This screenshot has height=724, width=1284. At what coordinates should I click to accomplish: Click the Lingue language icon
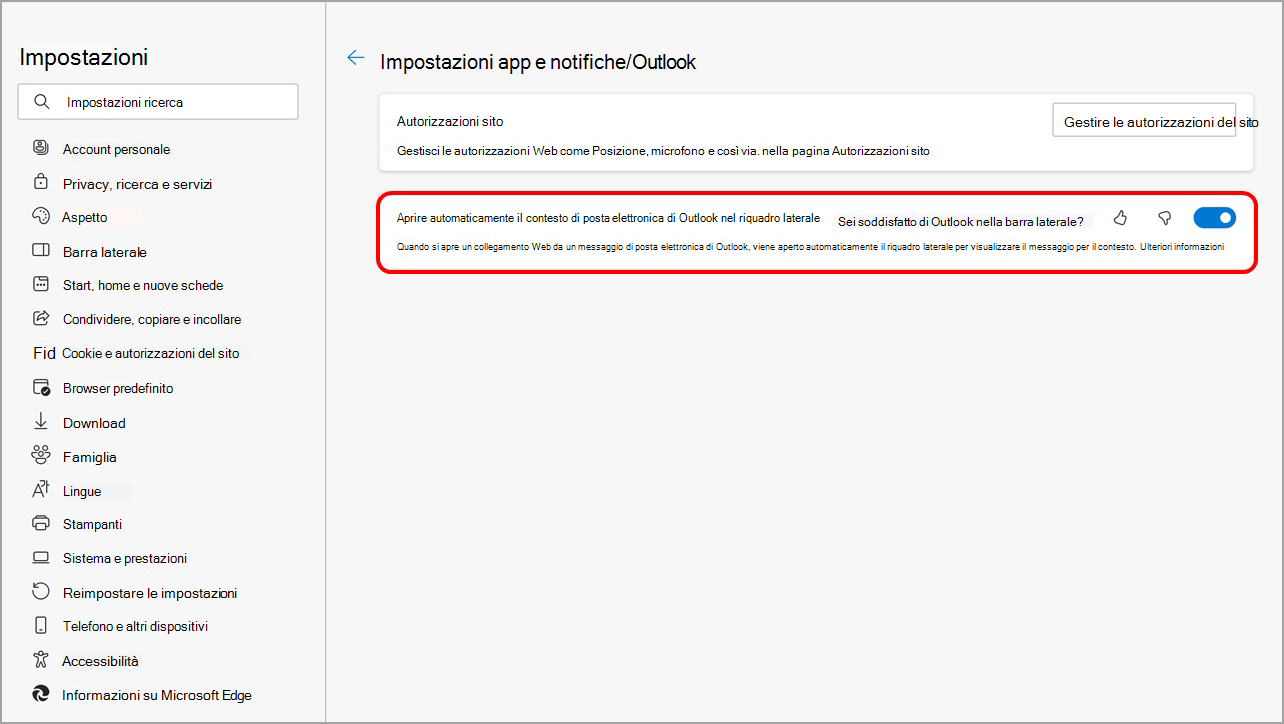(41, 490)
